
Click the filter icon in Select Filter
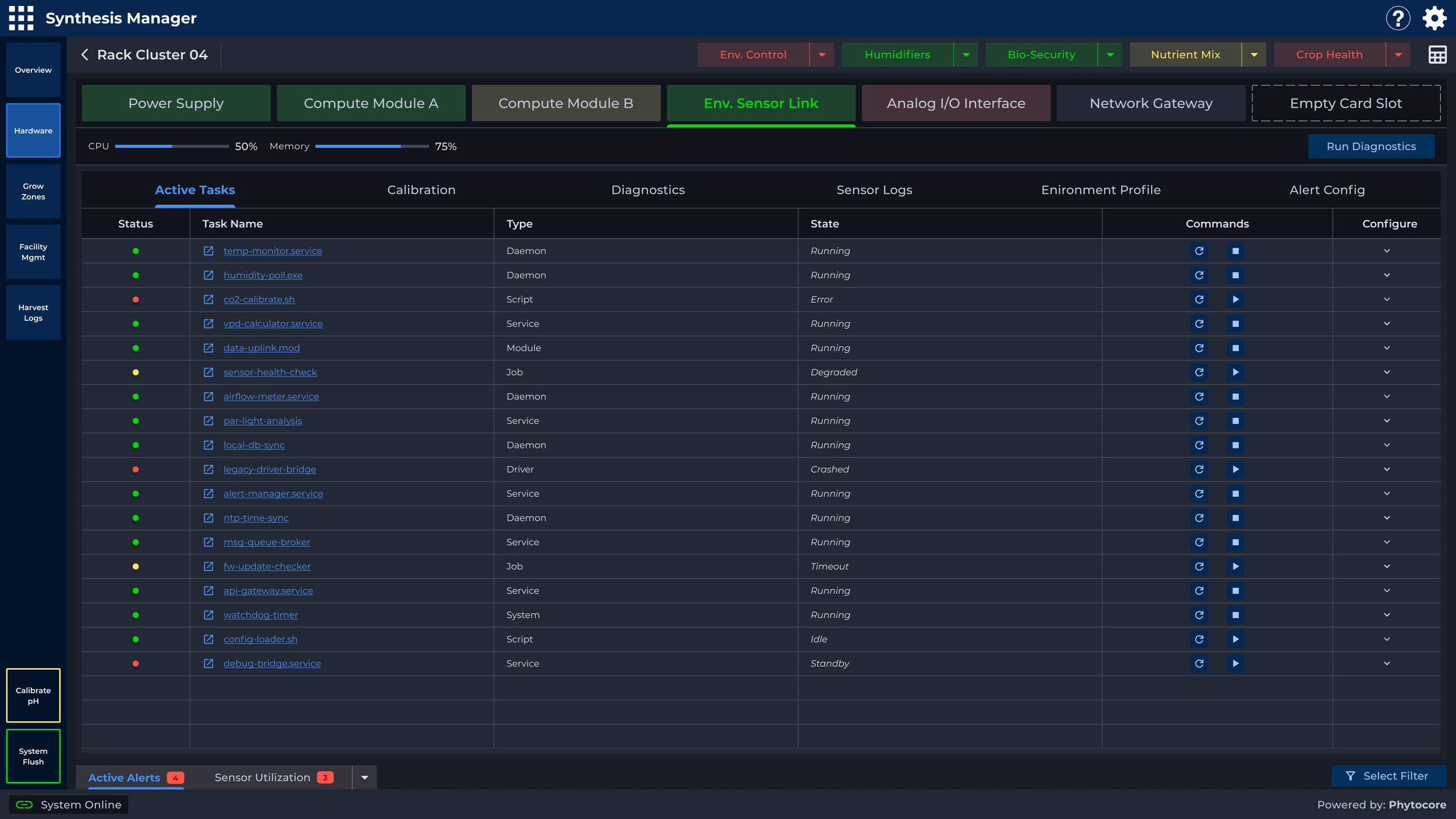[1351, 775]
